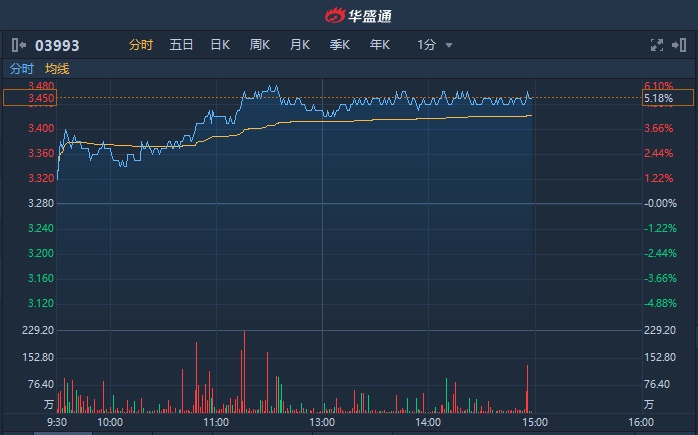Switch to the 五日 chart tab
The width and height of the screenshot is (698, 435).
pyautogui.click(x=181, y=45)
